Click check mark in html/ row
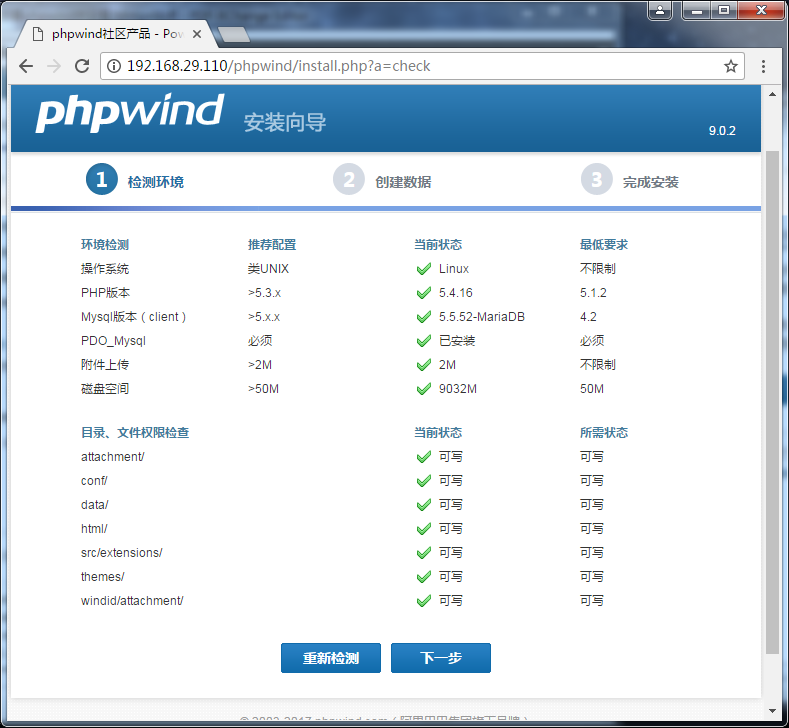The height and width of the screenshot is (728, 789). (x=424, y=529)
